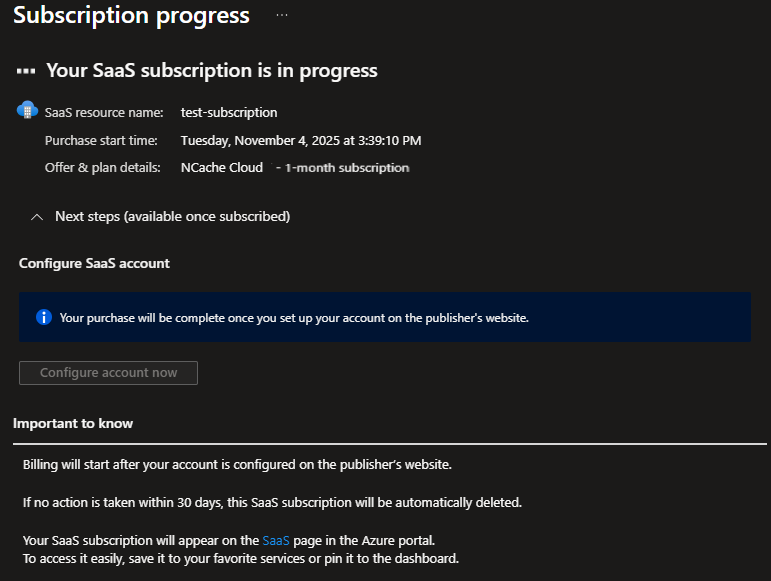This screenshot has width=771, height=581.
Task: Click the SaaS cloud resource icon
Action: (x=27, y=110)
